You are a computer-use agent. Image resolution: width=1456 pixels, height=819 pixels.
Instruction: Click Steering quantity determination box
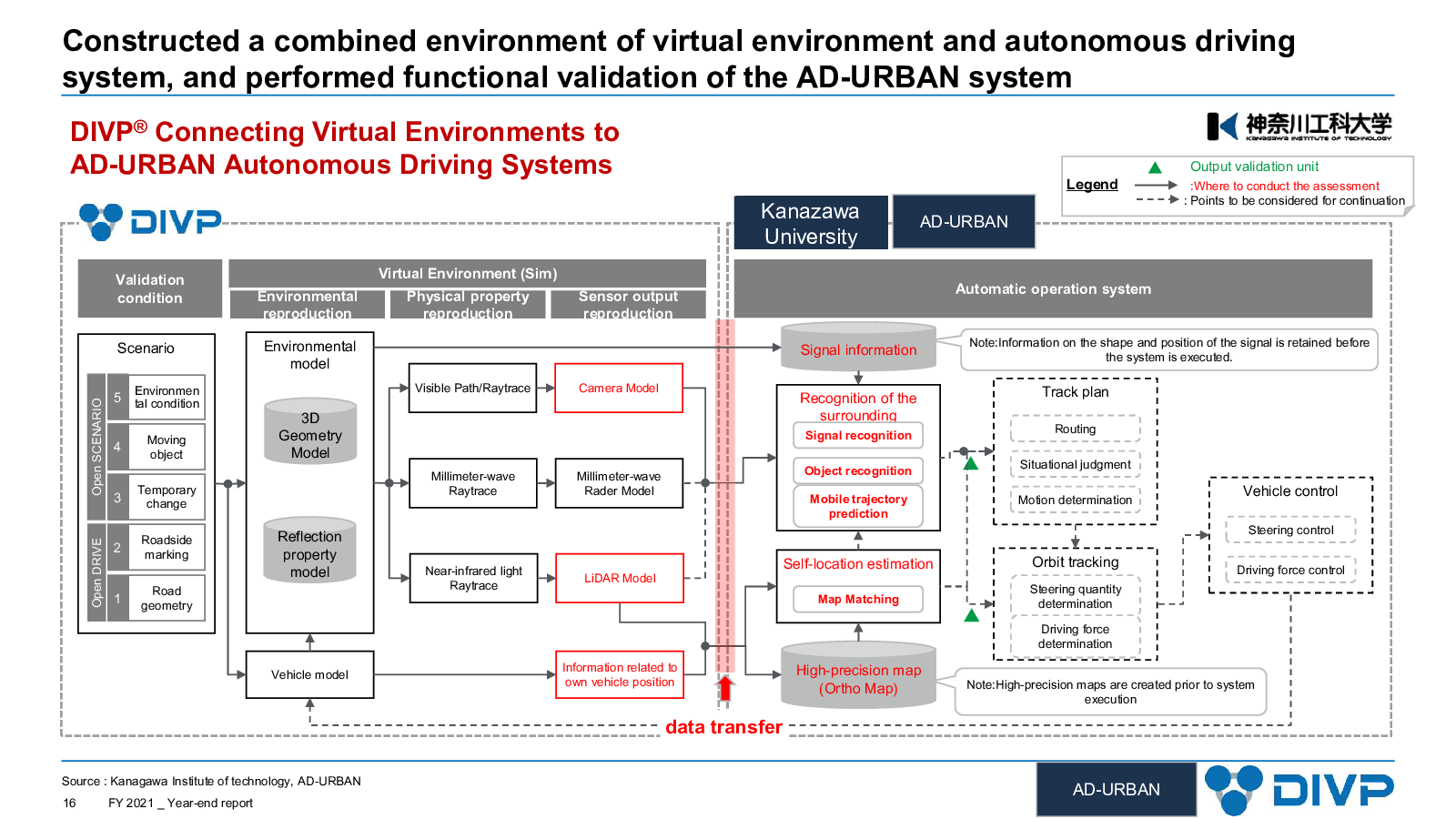point(1076,596)
